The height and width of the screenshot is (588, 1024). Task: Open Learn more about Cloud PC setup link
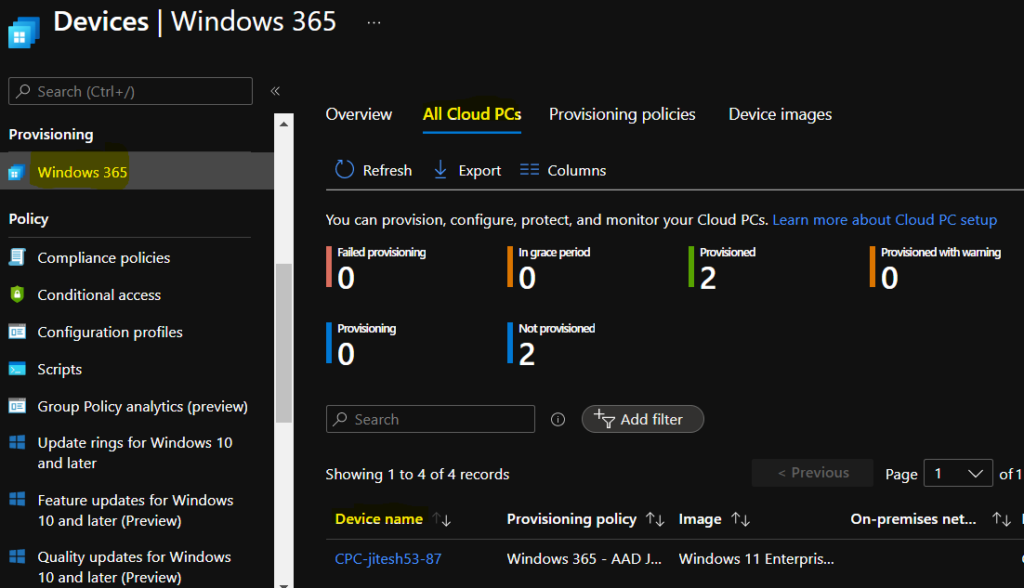coord(885,220)
